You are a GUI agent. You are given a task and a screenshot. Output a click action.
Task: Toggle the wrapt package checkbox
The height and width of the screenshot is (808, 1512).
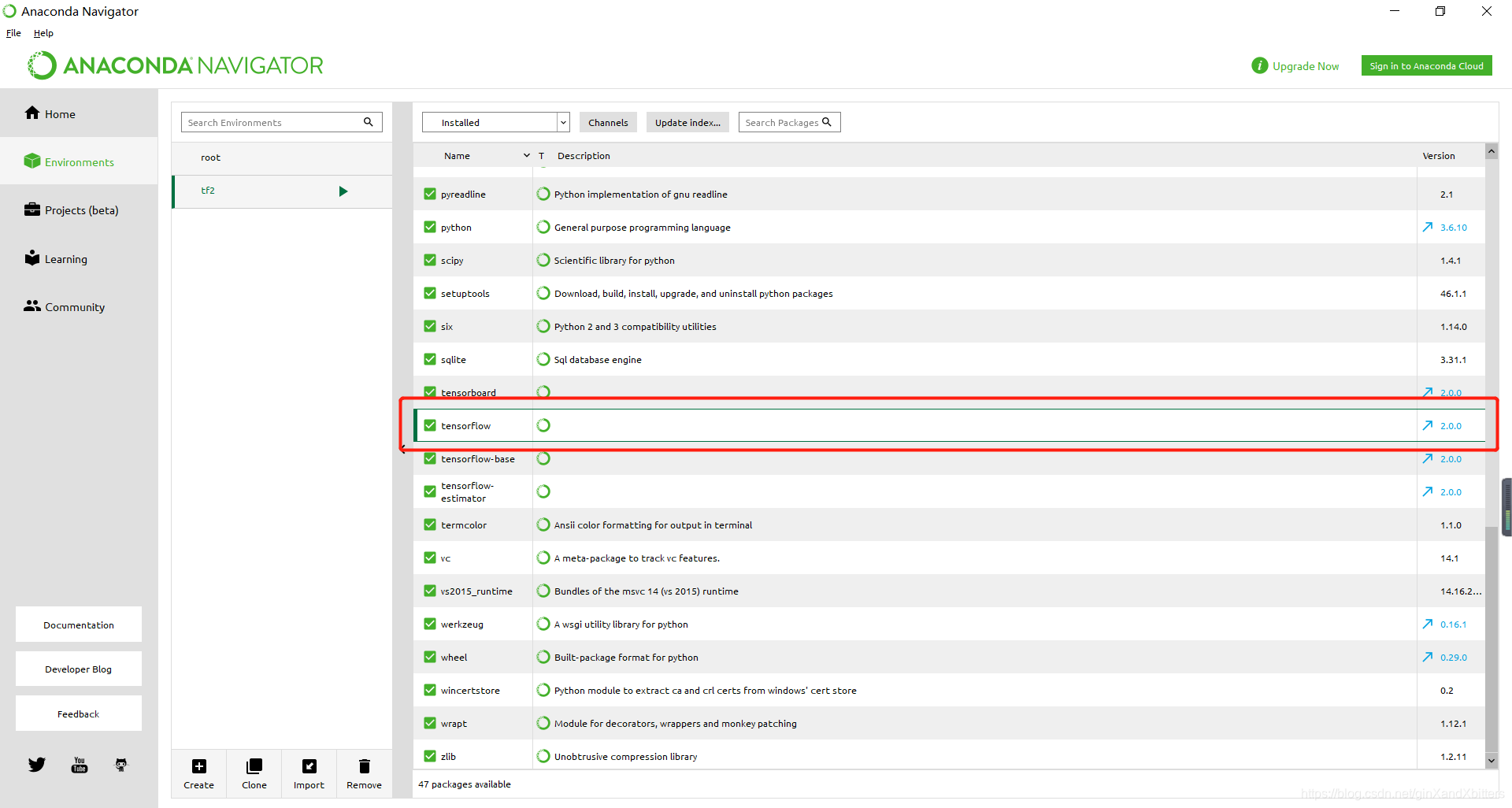tap(430, 723)
